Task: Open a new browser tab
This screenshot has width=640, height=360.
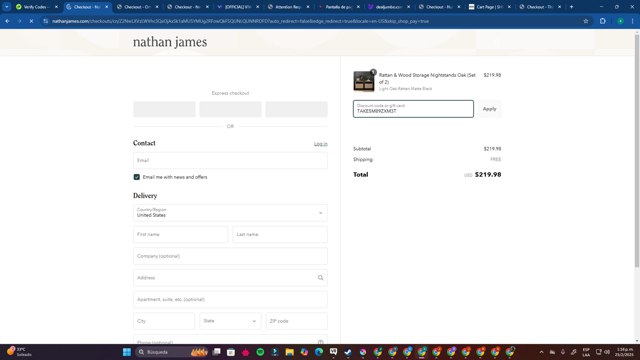Action: coord(571,7)
